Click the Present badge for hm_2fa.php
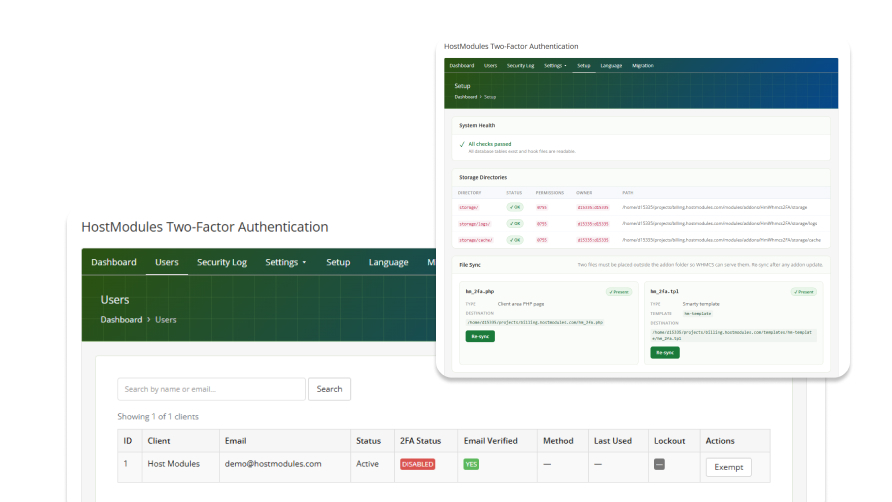892x502 pixels. (x=619, y=292)
